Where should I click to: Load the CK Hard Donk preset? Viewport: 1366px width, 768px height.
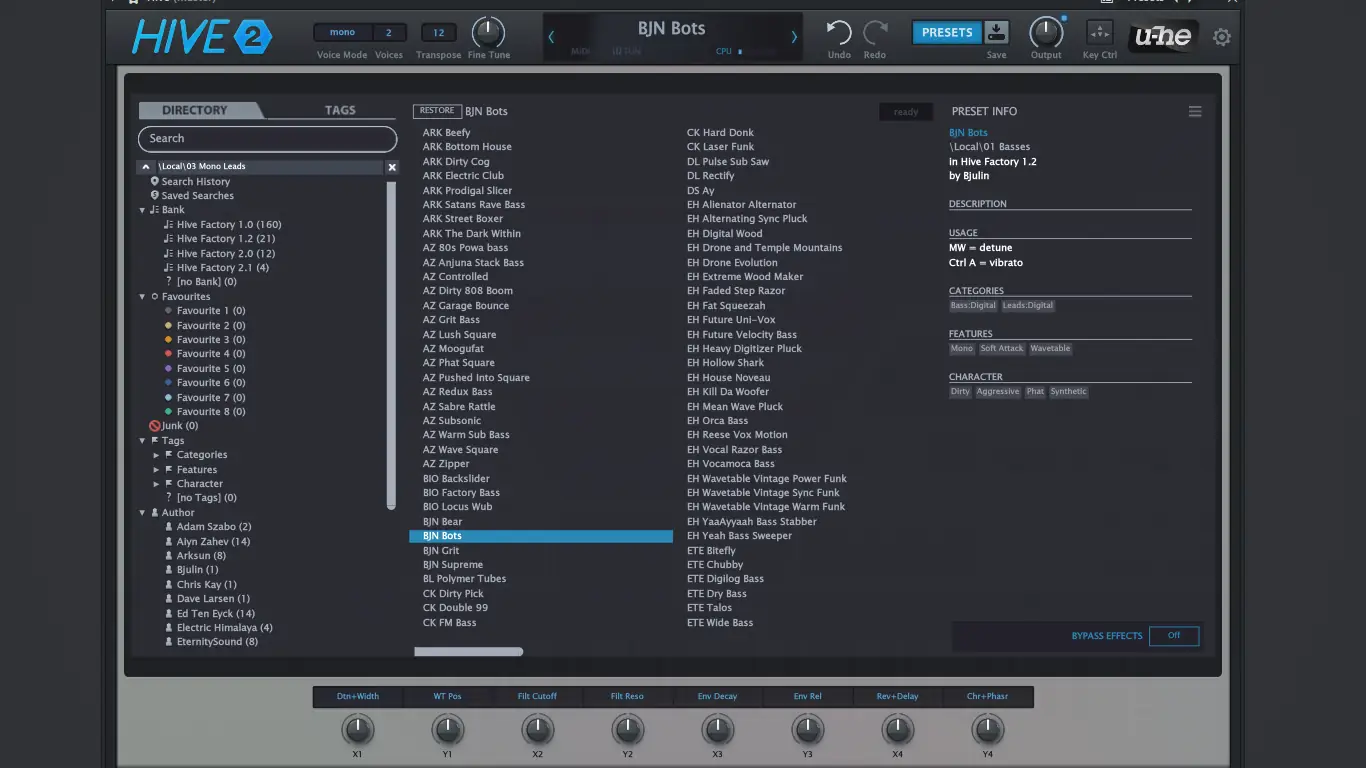point(720,133)
